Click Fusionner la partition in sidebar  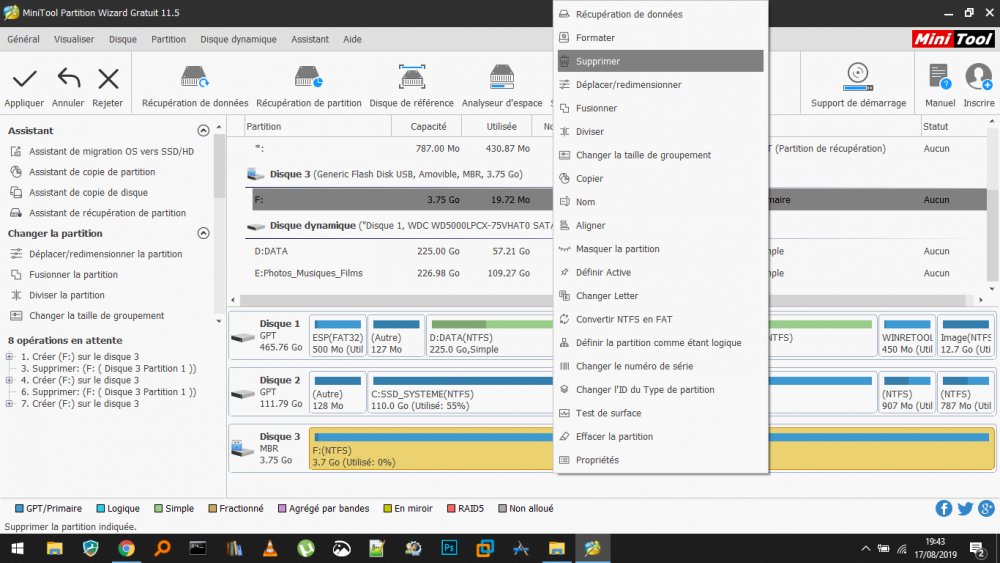[73, 275]
